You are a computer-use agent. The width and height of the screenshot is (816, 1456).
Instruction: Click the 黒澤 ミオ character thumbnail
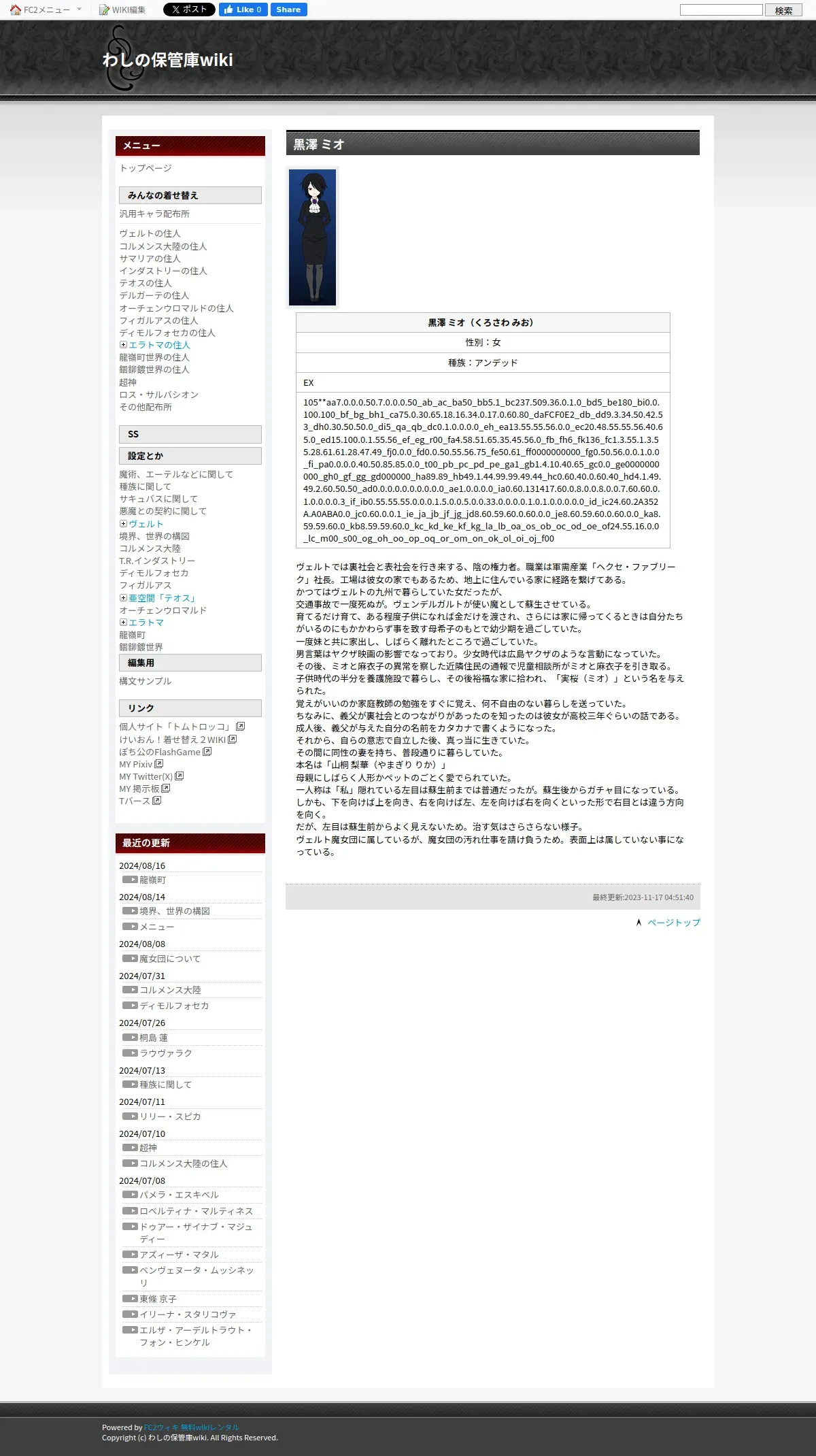(313, 237)
